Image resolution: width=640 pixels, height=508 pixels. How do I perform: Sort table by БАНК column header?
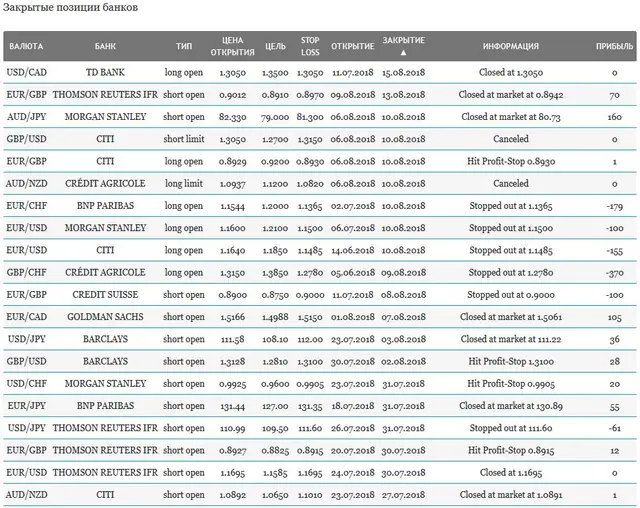(105, 46)
